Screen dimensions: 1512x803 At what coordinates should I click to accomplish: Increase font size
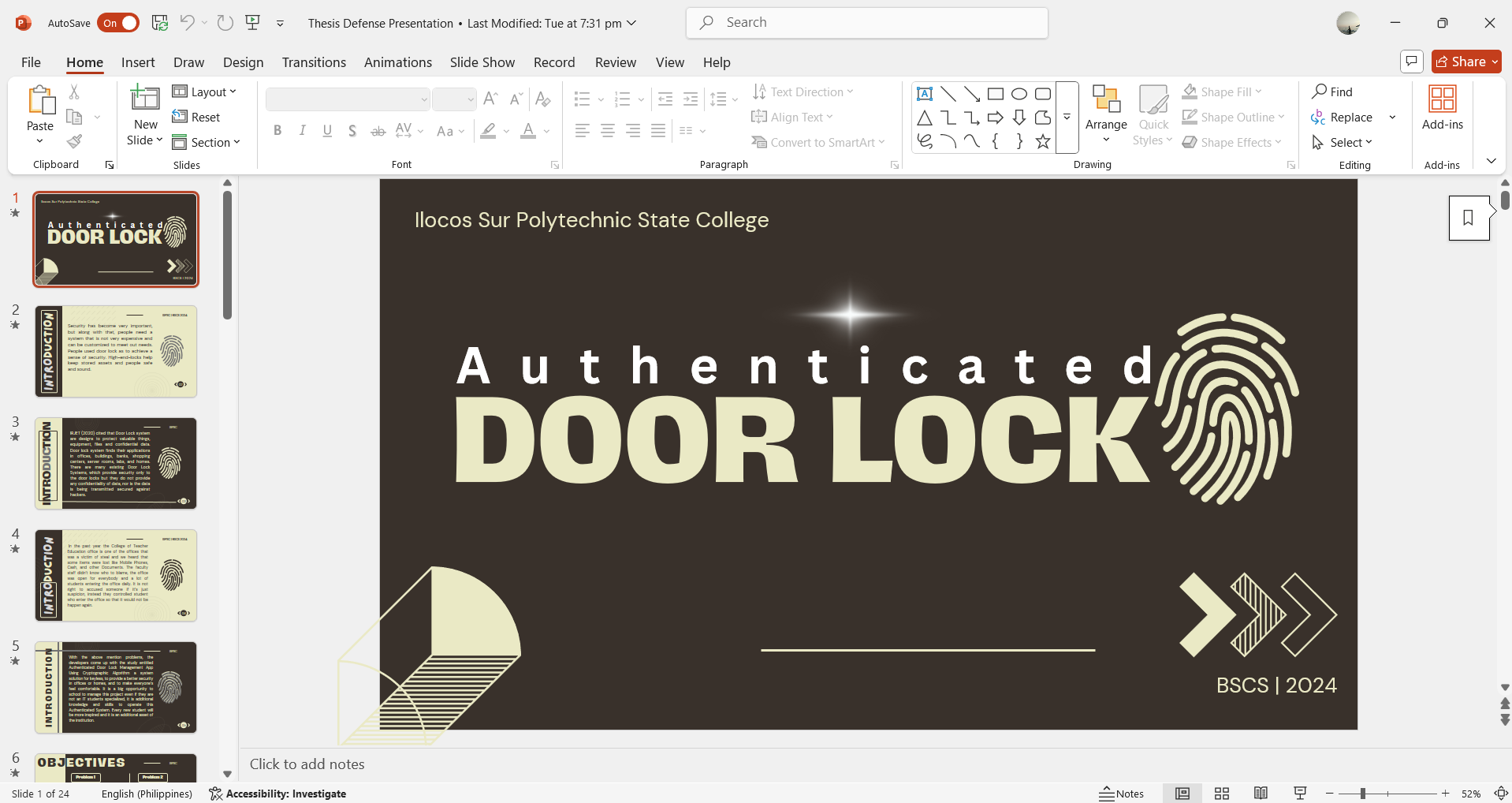click(490, 99)
